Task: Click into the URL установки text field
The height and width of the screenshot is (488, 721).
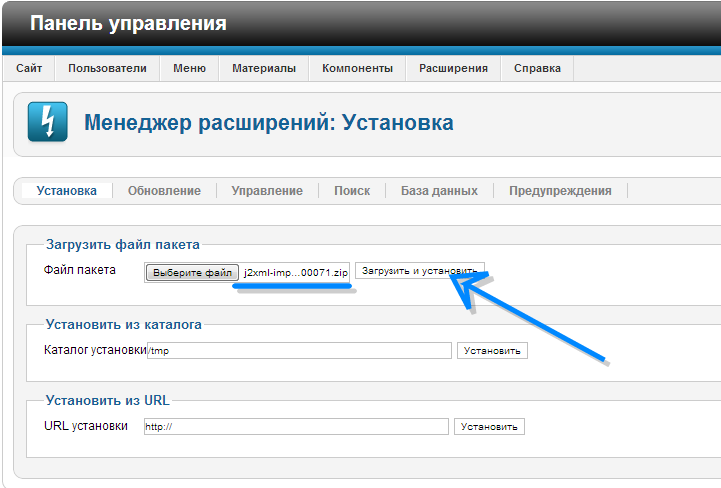Action: click(x=295, y=427)
